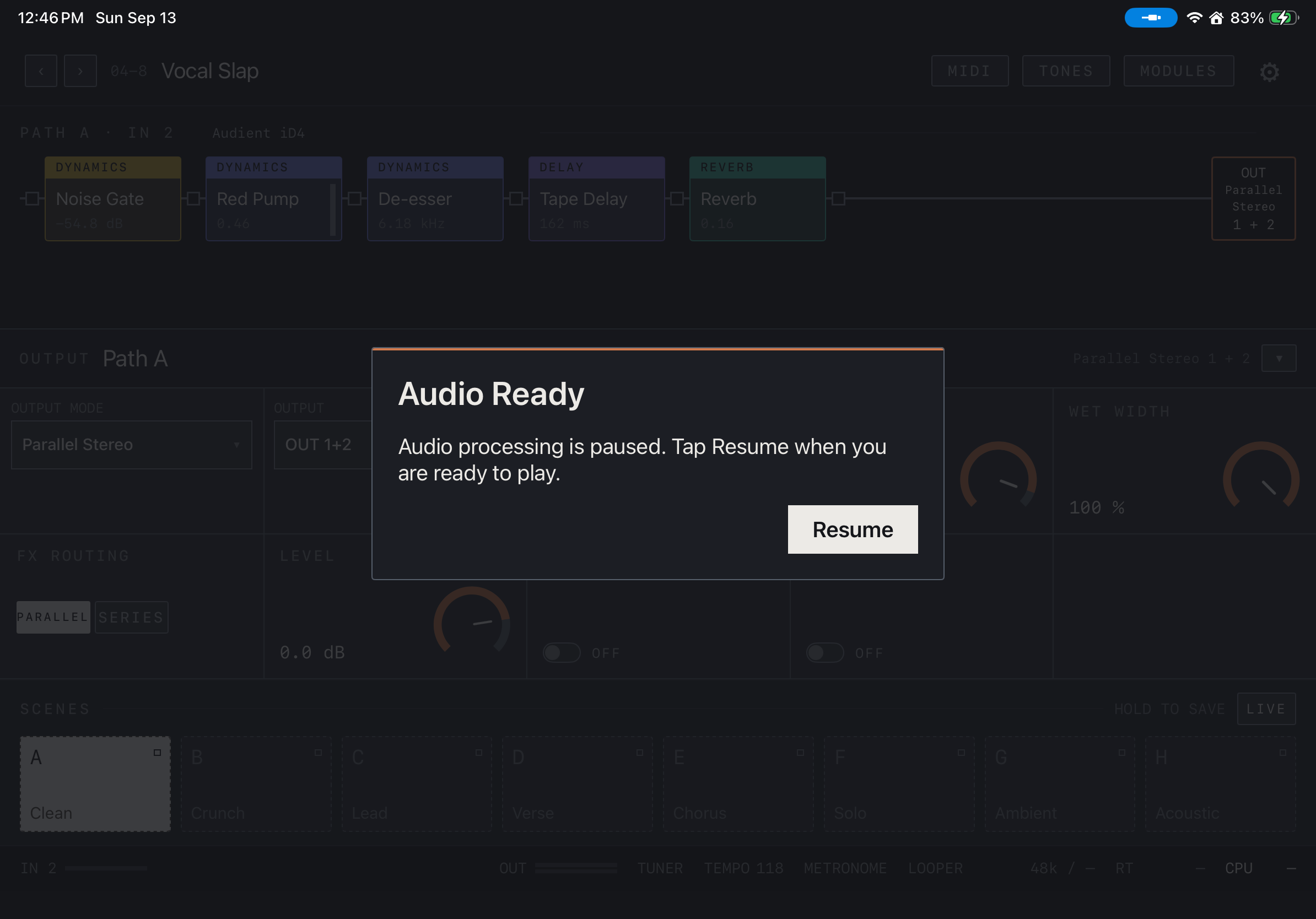The image size is (1316, 919).
Task: Select the Tape Delay module block
Action: tap(596, 198)
